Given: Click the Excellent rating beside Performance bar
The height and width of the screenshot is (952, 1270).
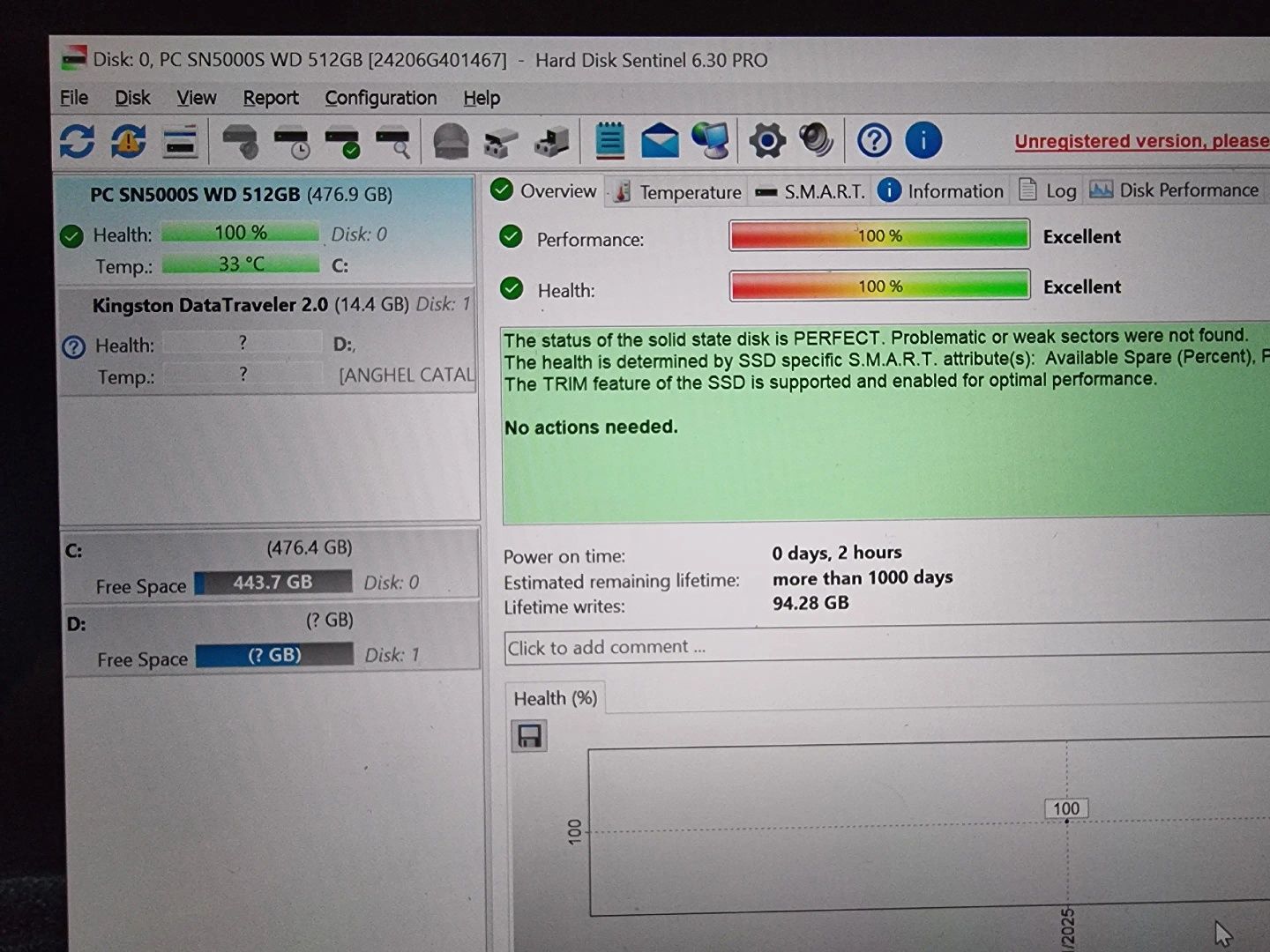Looking at the screenshot, I should 1081,236.
